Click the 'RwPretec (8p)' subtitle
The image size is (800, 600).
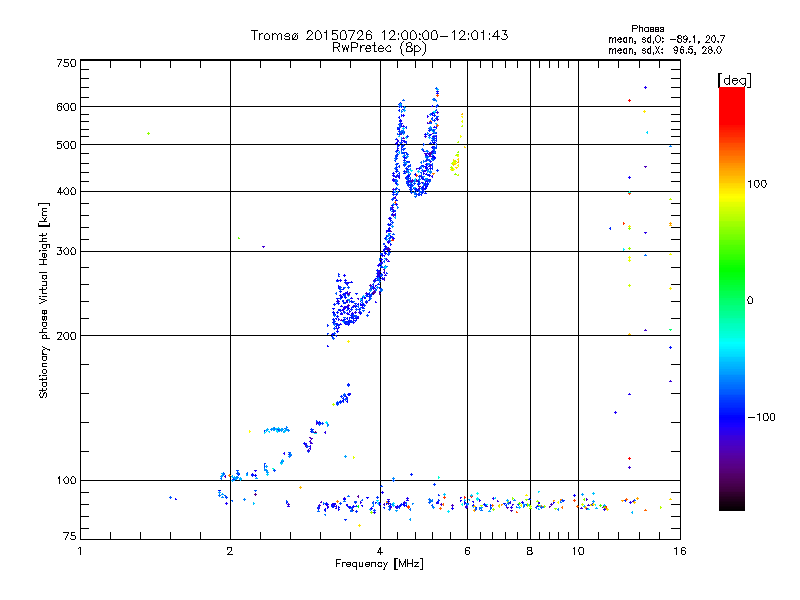click(x=379, y=48)
